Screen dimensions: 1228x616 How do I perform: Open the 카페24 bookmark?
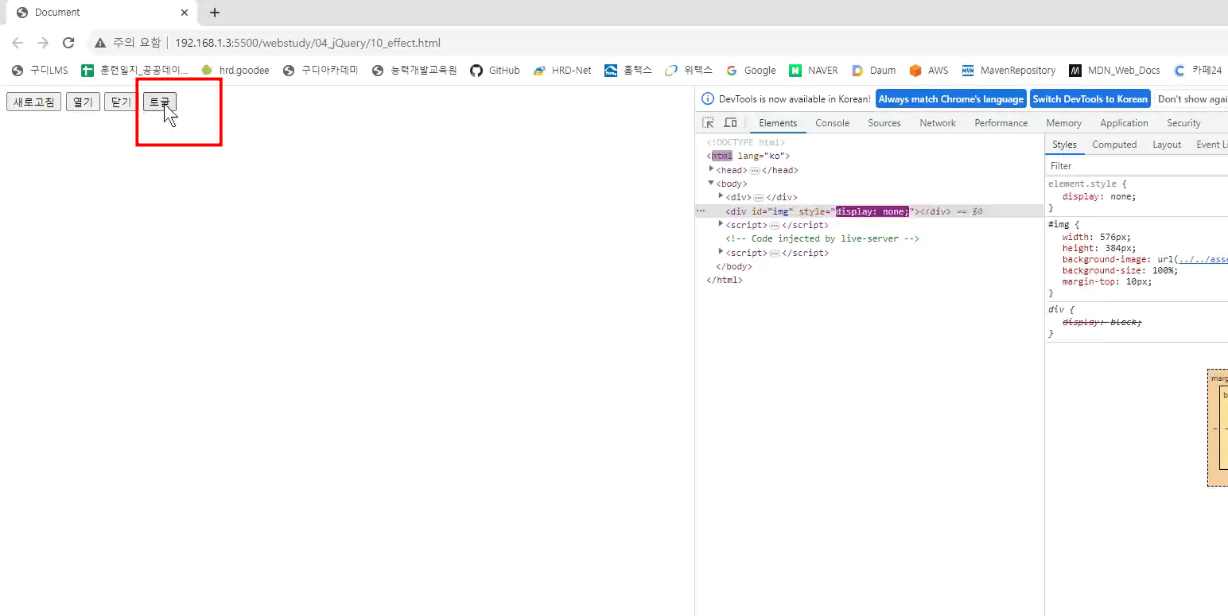pos(1198,71)
